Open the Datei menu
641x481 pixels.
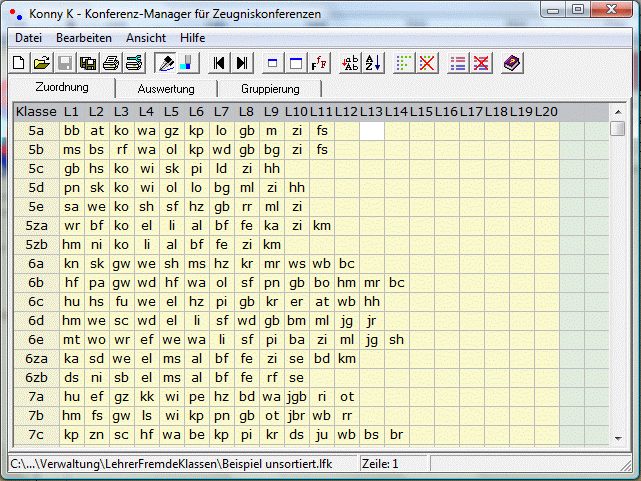pyautogui.click(x=28, y=37)
